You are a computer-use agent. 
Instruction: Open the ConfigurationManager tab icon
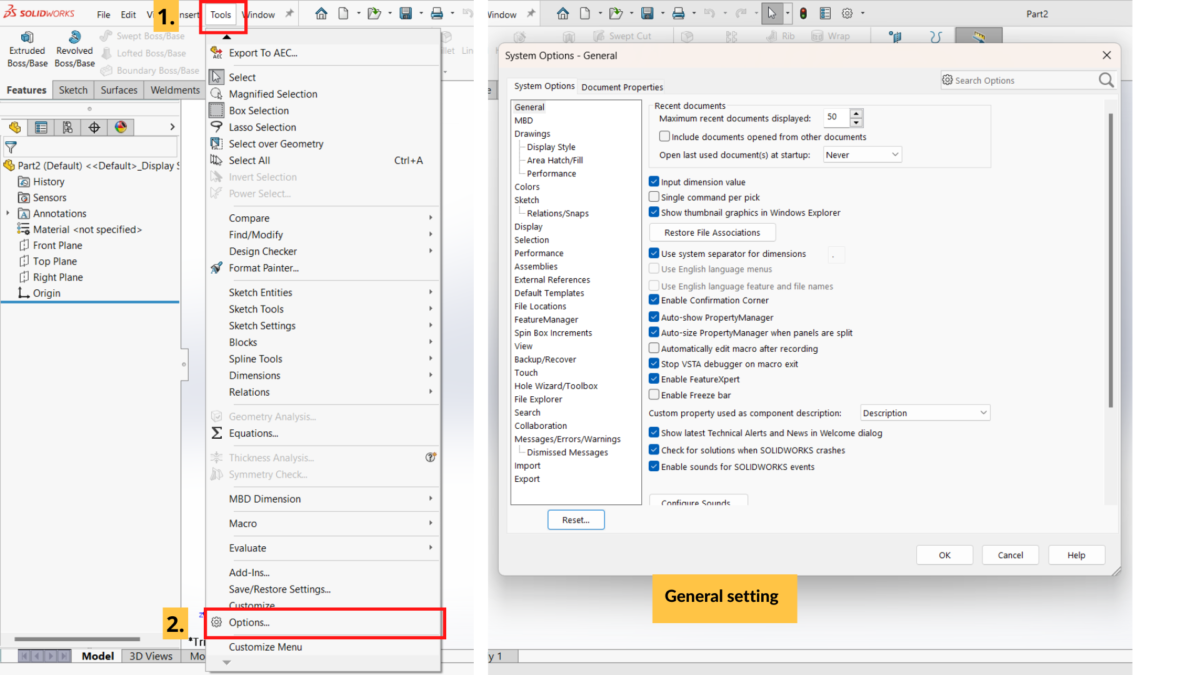67,127
